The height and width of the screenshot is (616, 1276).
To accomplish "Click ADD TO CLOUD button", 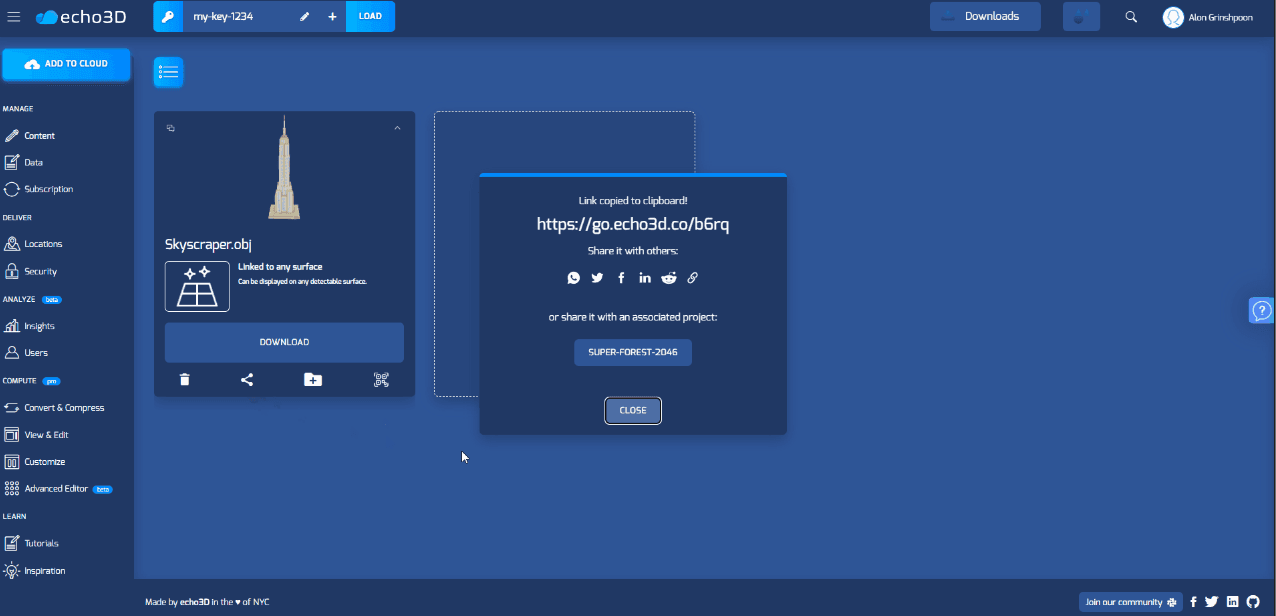I will coord(66,64).
